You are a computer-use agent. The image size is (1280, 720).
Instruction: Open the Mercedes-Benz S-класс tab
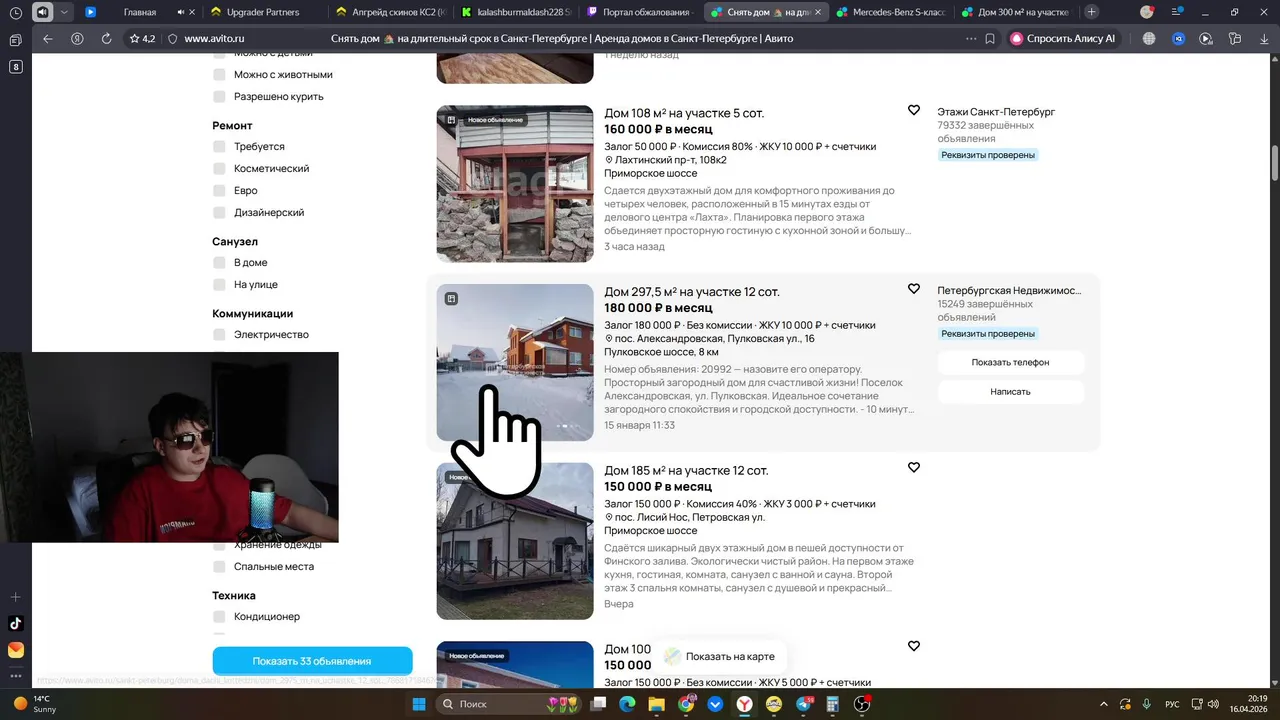click(891, 12)
